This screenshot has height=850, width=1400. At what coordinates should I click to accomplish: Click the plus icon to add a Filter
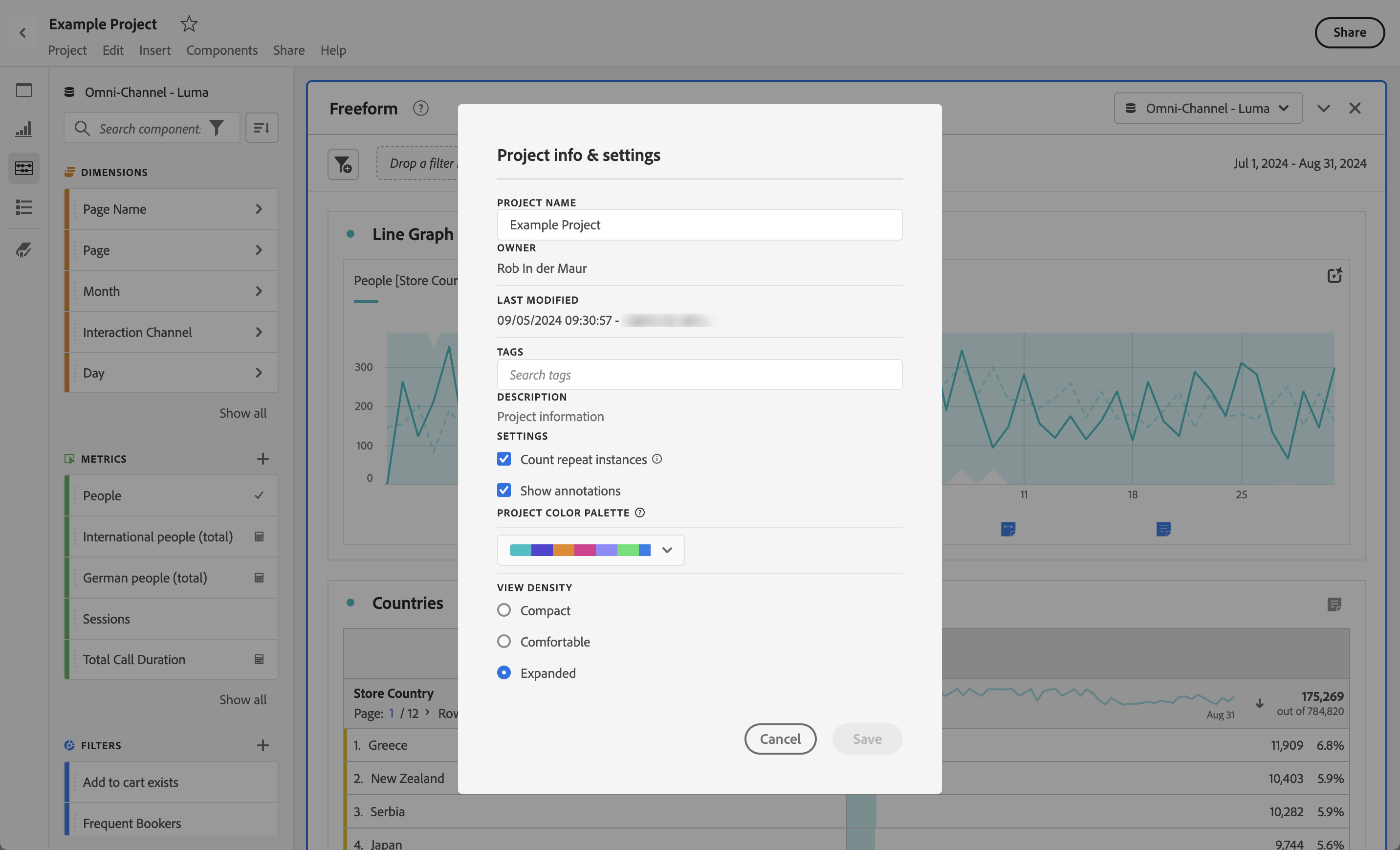(x=262, y=745)
